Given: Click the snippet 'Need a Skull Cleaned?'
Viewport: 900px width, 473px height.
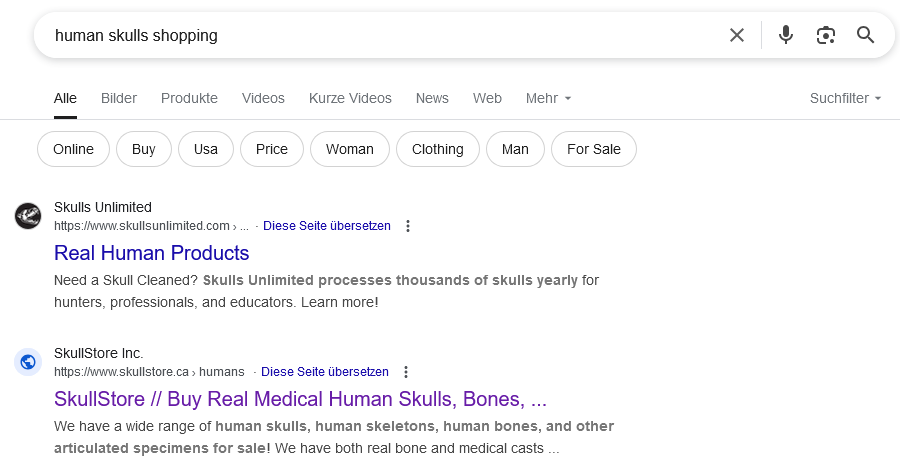Looking at the screenshot, I should (x=126, y=280).
